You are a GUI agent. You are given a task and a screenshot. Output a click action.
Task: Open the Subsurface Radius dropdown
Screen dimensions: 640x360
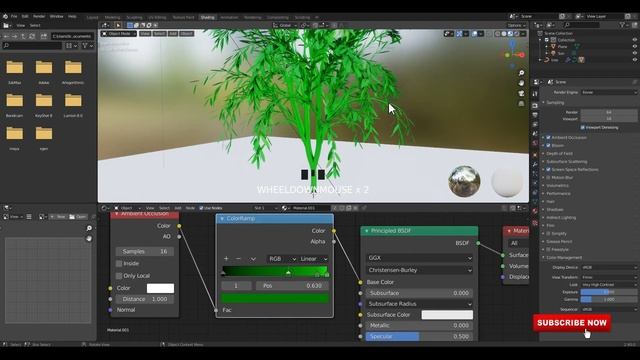[x=420, y=304]
